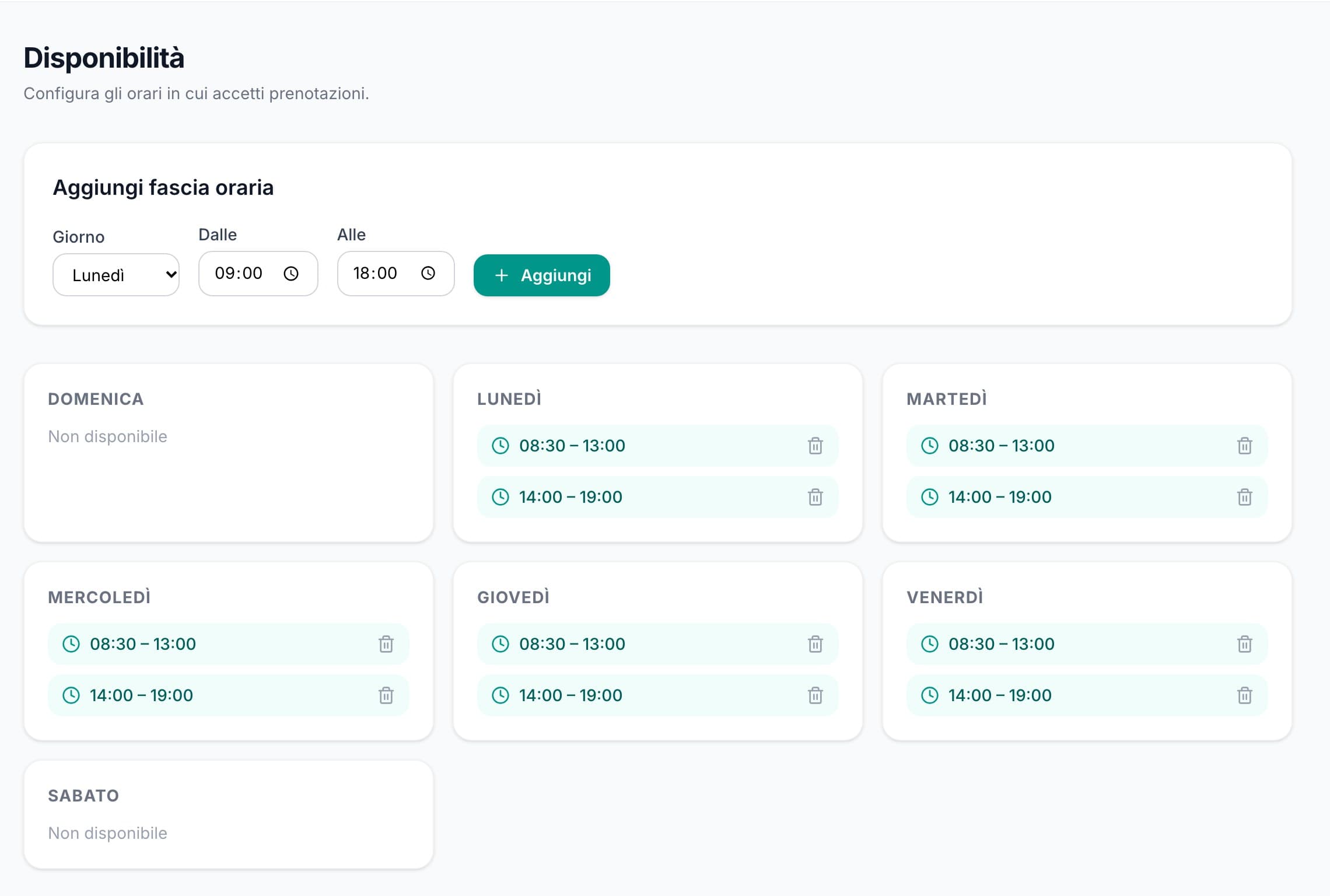This screenshot has width=1330, height=896.
Task: Remove Venerdì 14:00 – 19:00 slot
Action: tap(1244, 695)
